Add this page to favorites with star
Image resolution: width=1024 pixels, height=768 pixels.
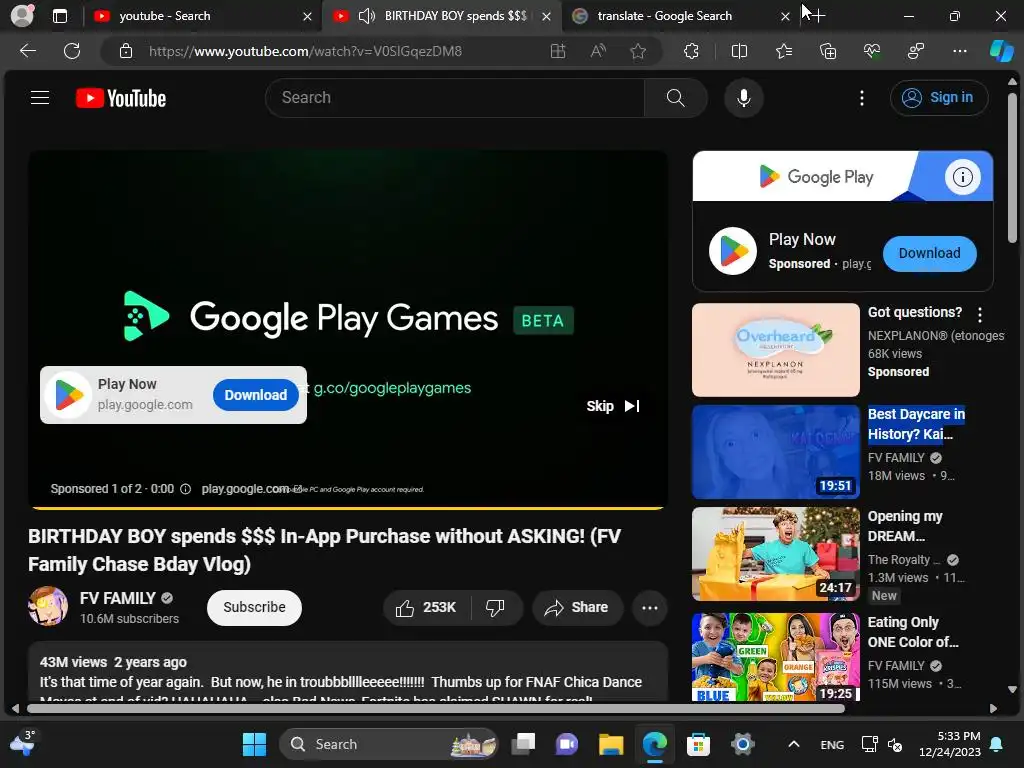[638, 51]
